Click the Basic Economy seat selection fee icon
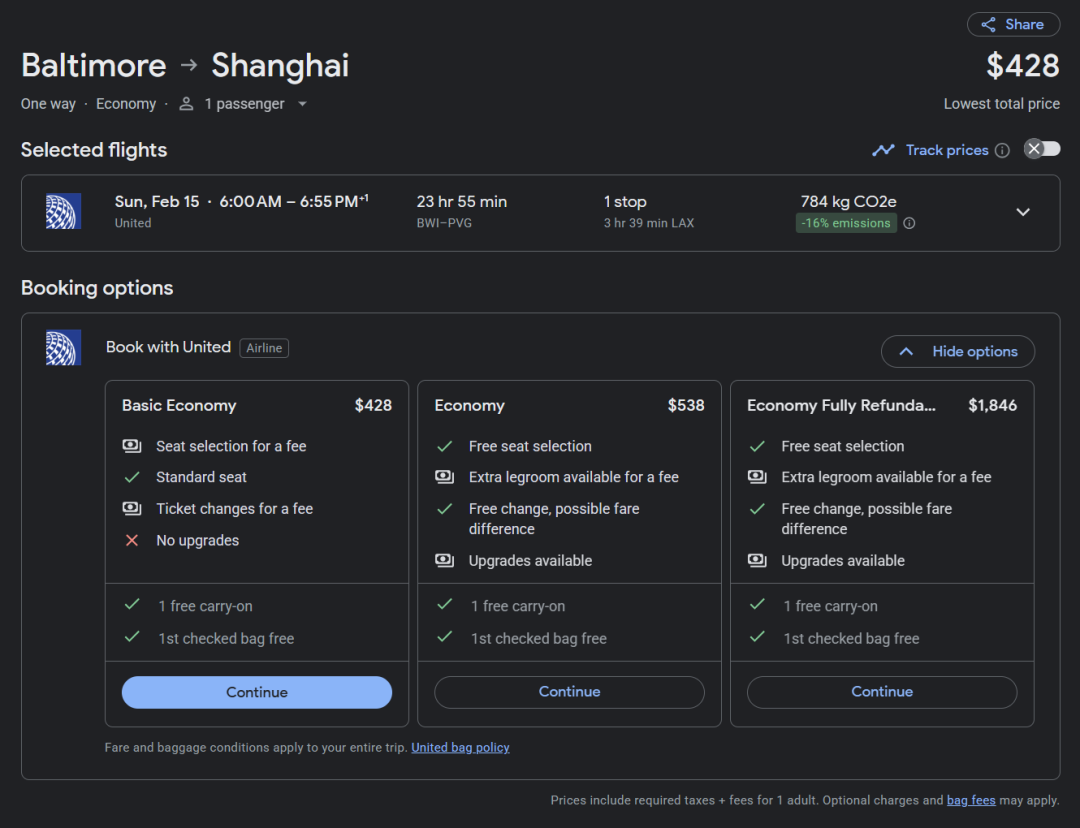Screen dimensions: 1080x828 click(x=132, y=446)
